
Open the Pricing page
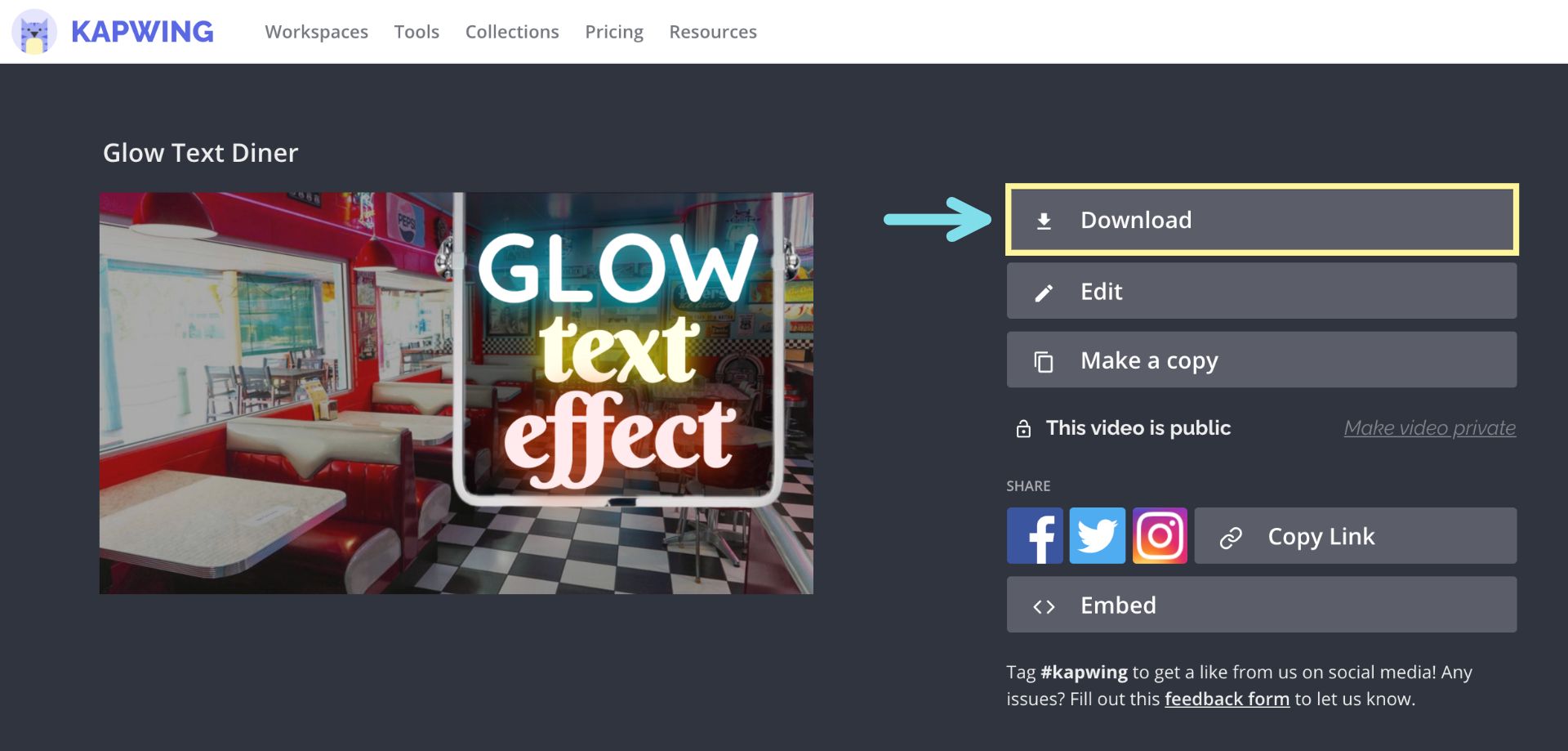point(614,32)
